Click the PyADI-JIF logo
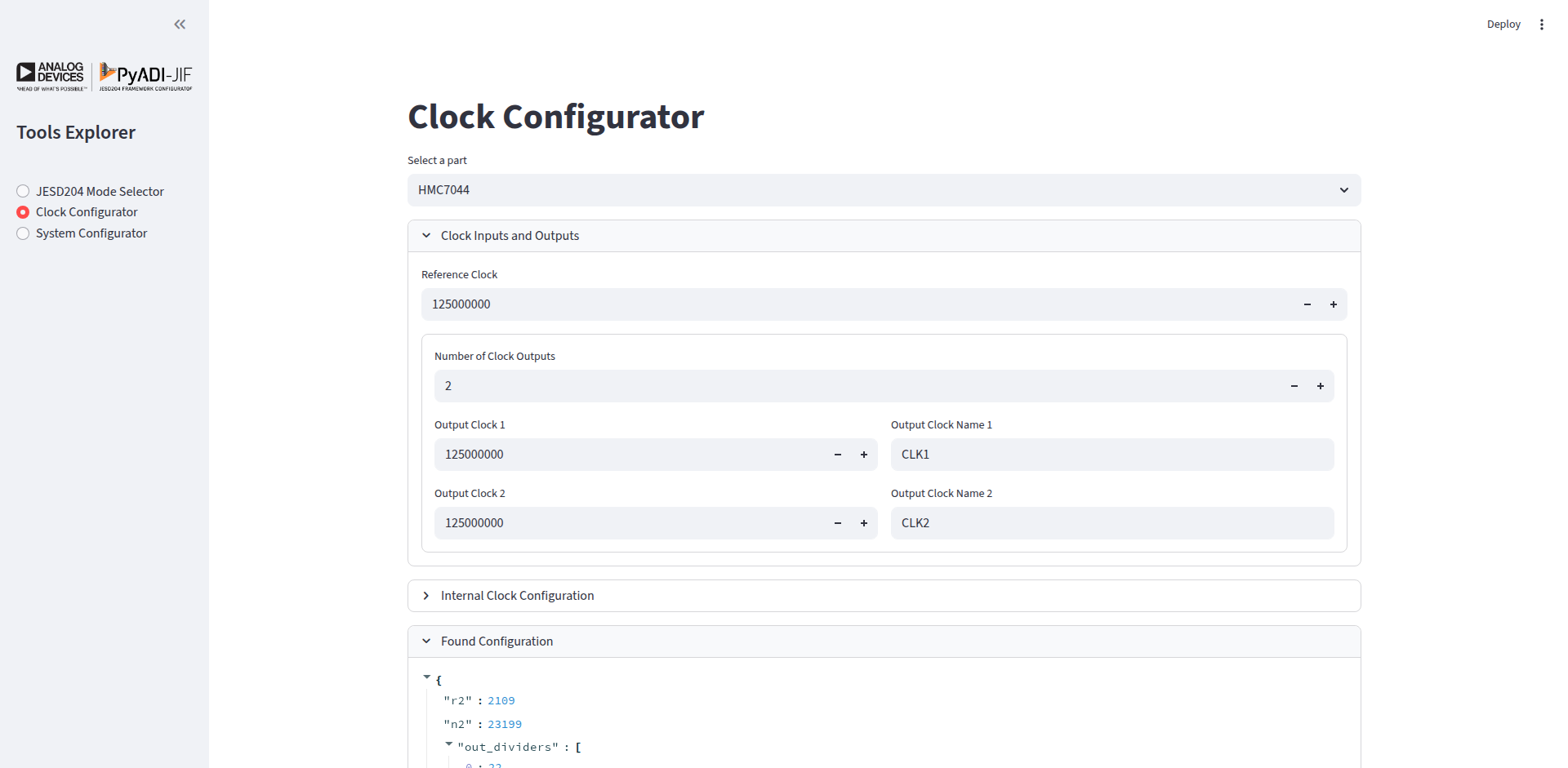1568x768 pixels. (145, 76)
